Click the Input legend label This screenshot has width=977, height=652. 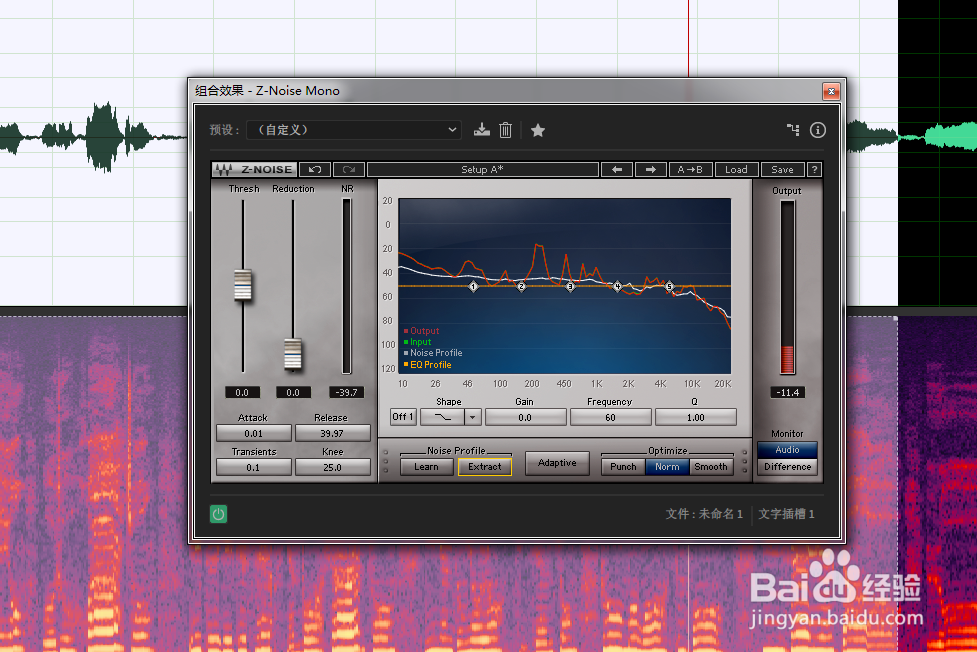click(421, 342)
